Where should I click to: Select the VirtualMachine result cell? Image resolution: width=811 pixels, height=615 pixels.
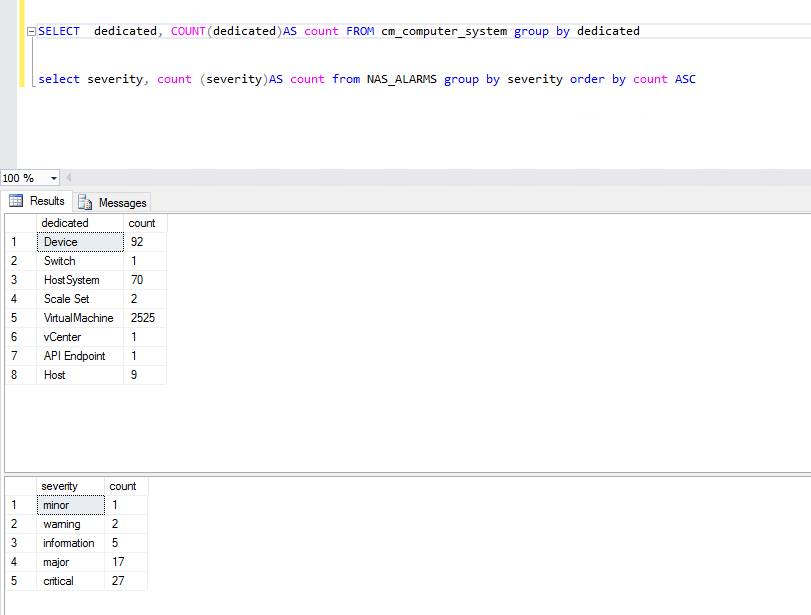(x=78, y=317)
